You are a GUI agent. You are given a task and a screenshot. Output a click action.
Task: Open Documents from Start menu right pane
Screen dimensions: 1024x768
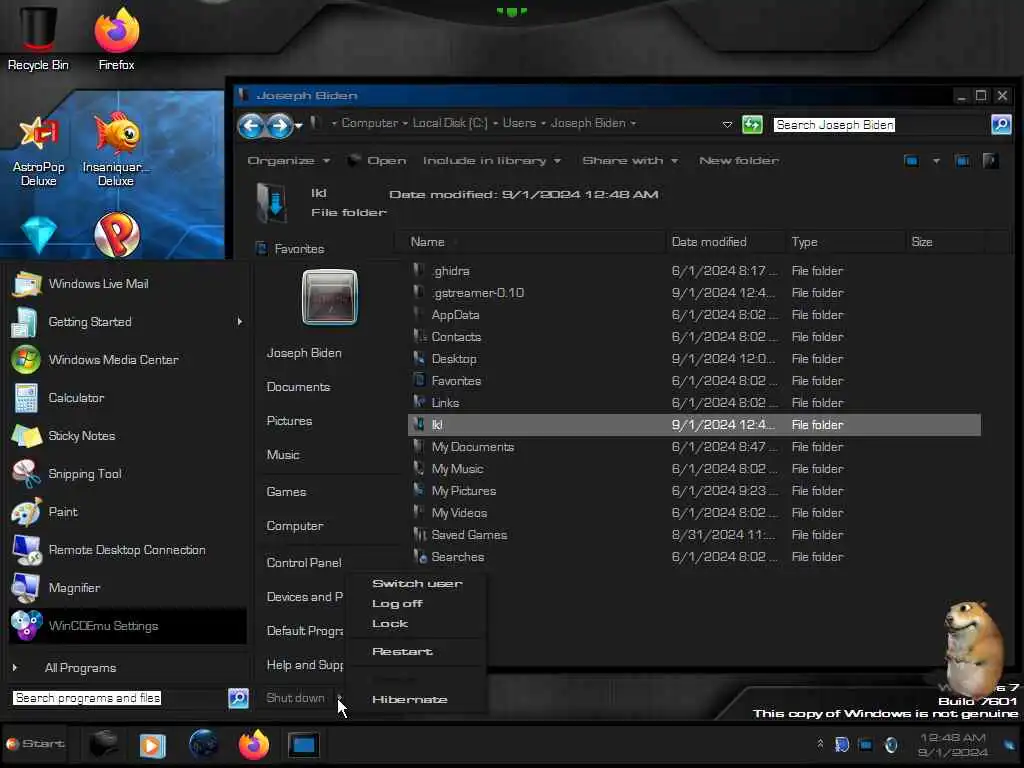point(298,387)
